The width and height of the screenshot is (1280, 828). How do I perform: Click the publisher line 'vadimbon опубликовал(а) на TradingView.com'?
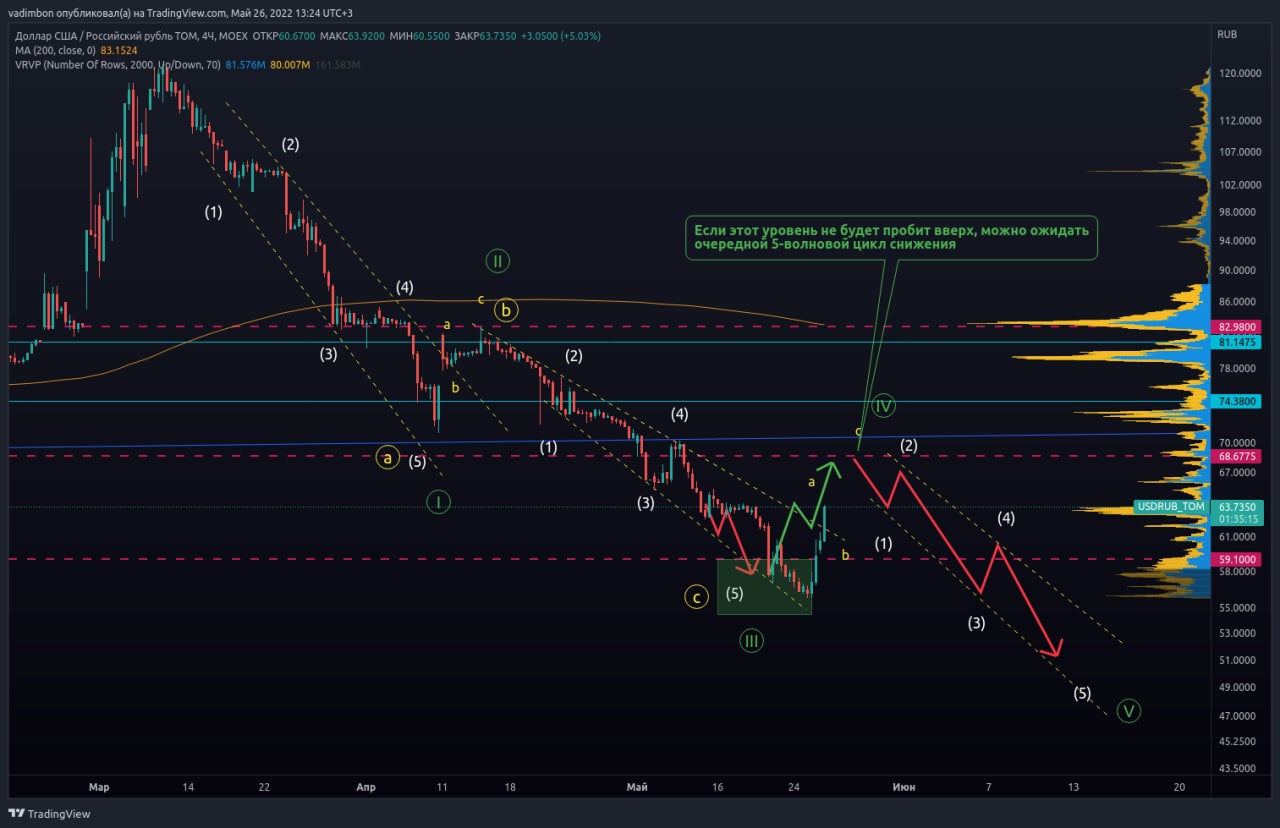click(116, 13)
